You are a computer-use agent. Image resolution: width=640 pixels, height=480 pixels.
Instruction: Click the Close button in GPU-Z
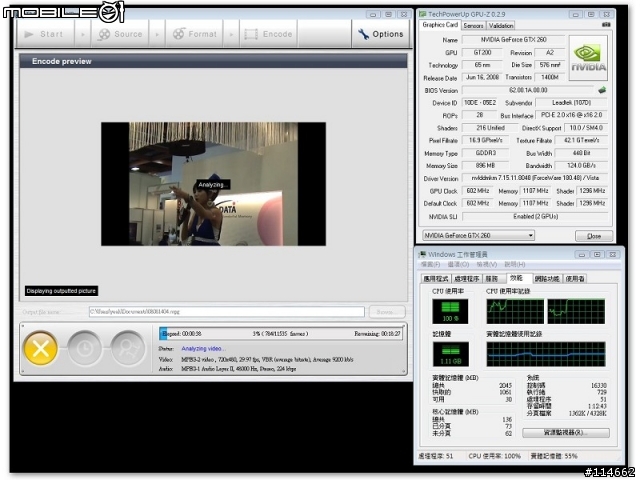click(594, 236)
